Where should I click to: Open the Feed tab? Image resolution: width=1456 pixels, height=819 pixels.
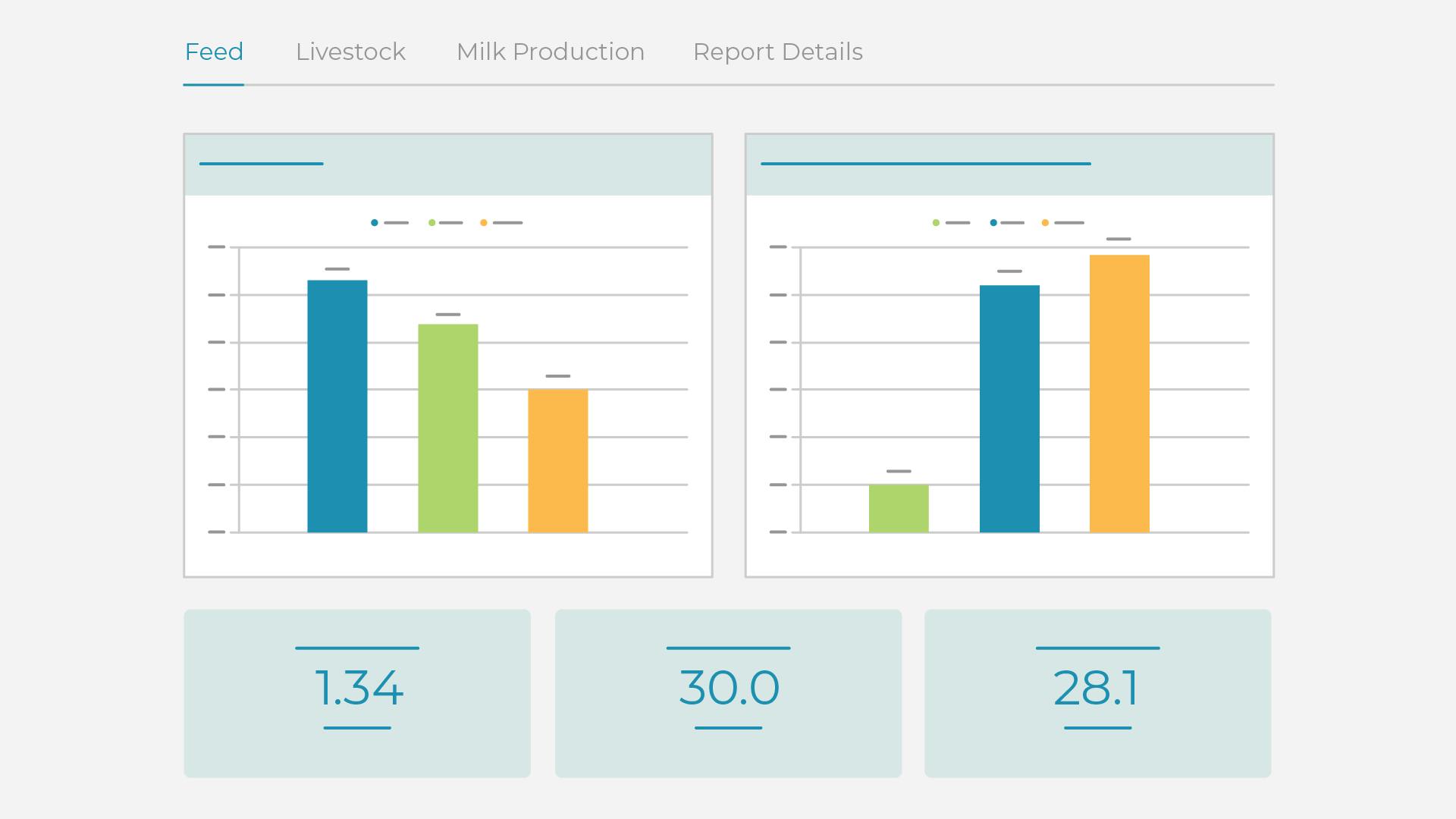(x=214, y=52)
